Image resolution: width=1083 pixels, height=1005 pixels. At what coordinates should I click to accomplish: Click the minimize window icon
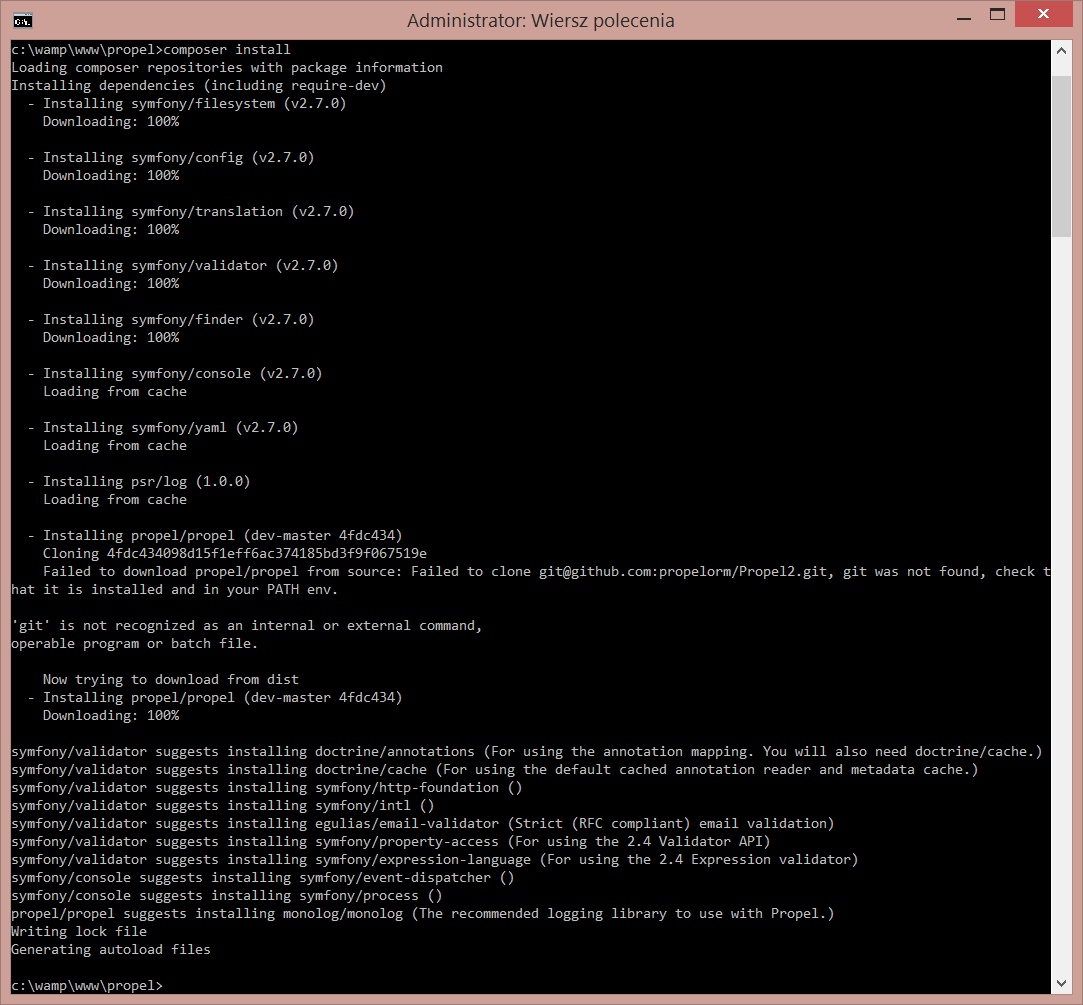pos(963,14)
